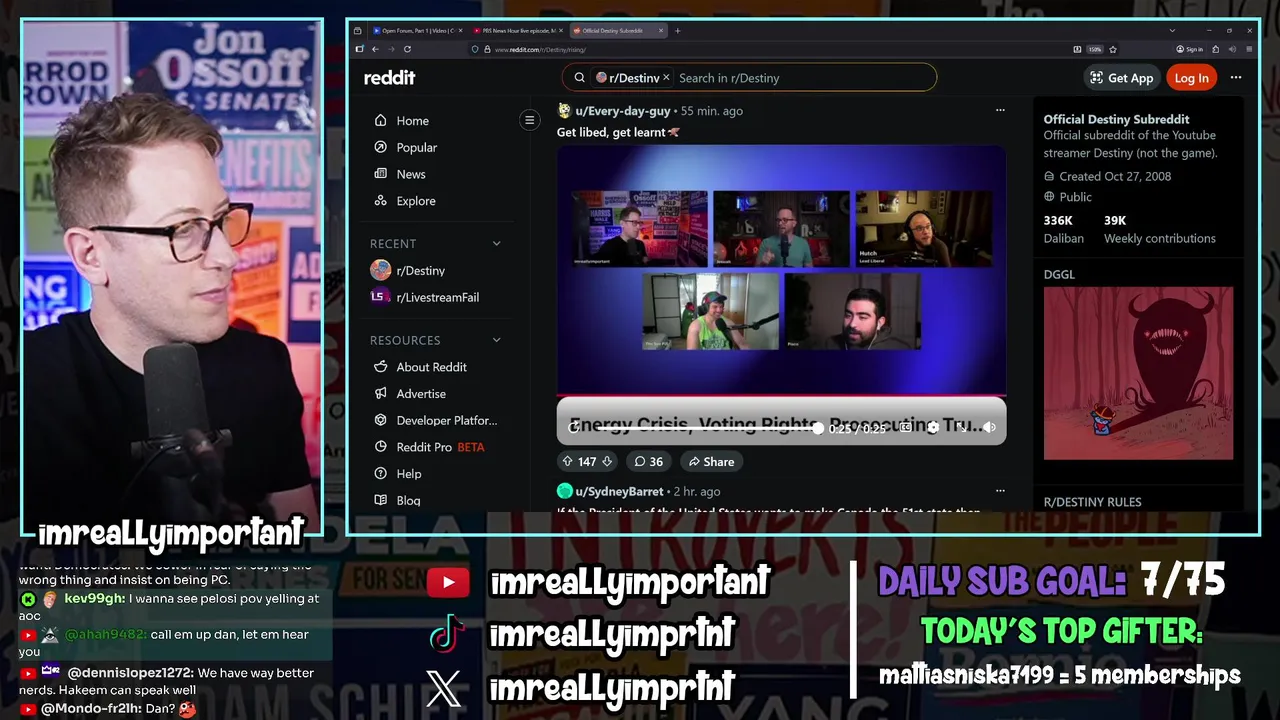Open Home in Reddit sidebar
Image resolution: width=1280 pixels, height=720 pixels.
point(412,120)
